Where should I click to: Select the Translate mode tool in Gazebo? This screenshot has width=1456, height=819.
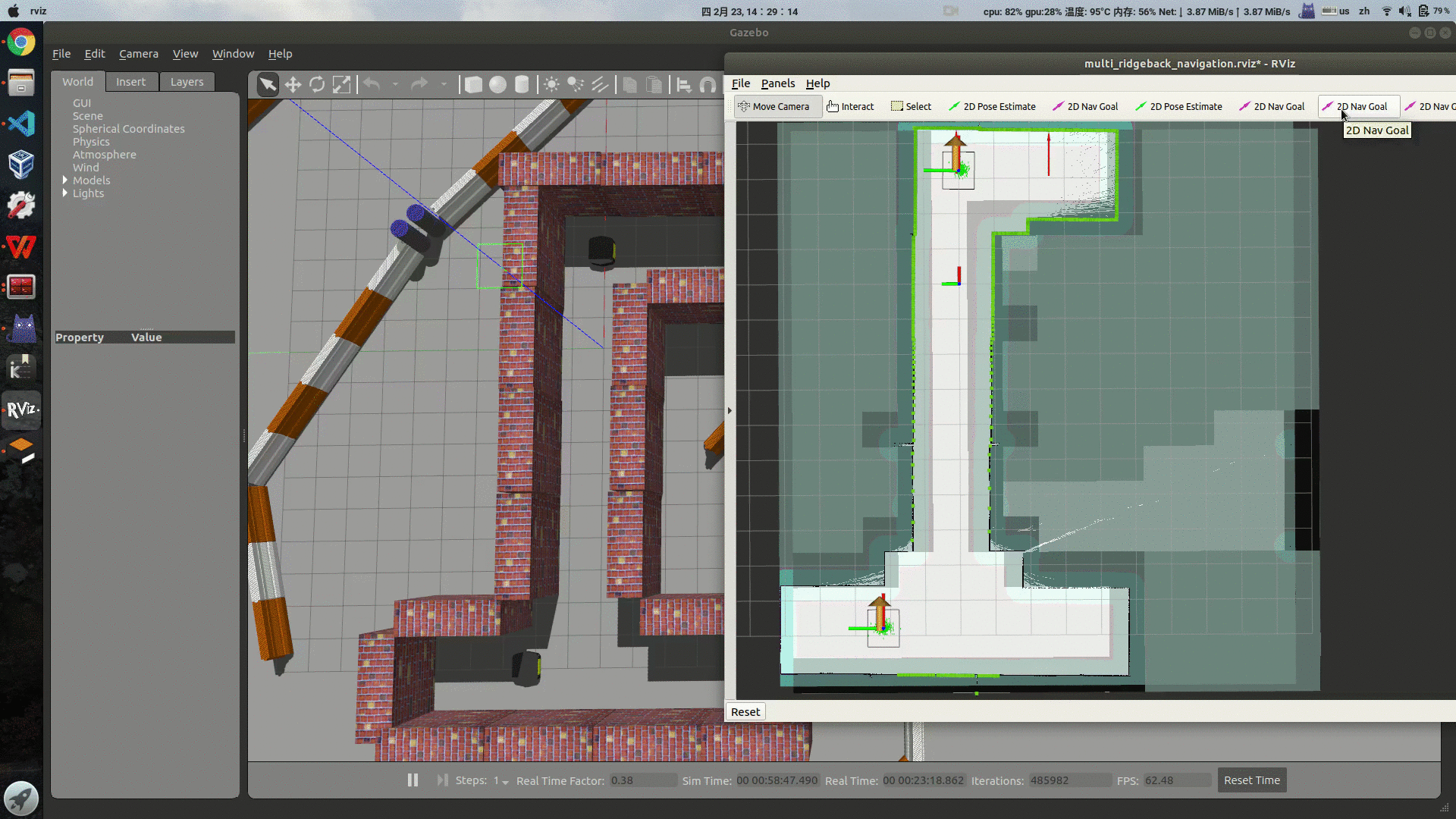[x=293, y=84]
